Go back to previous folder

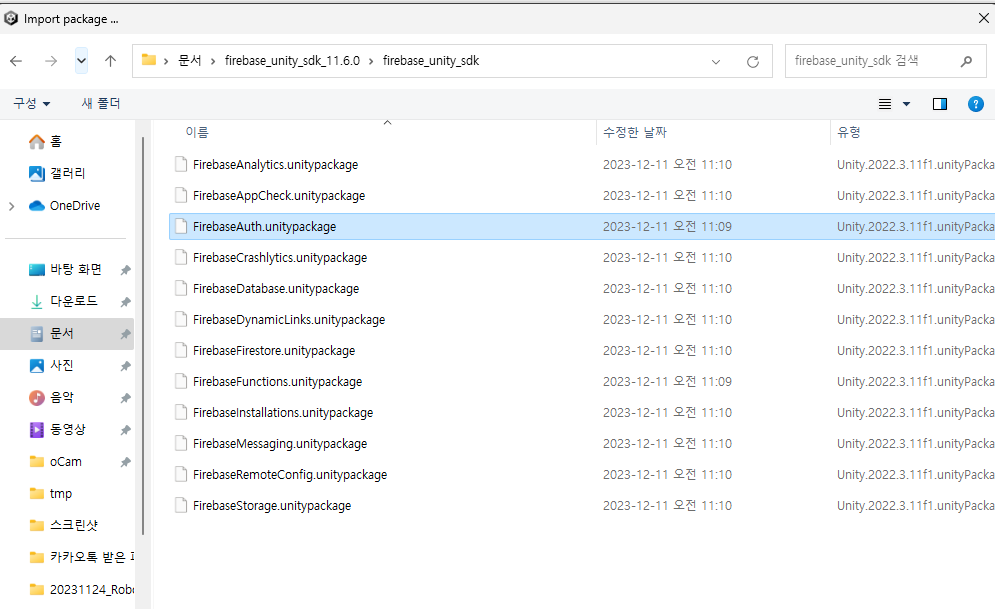pyautogui.click(x=16, y=61)
